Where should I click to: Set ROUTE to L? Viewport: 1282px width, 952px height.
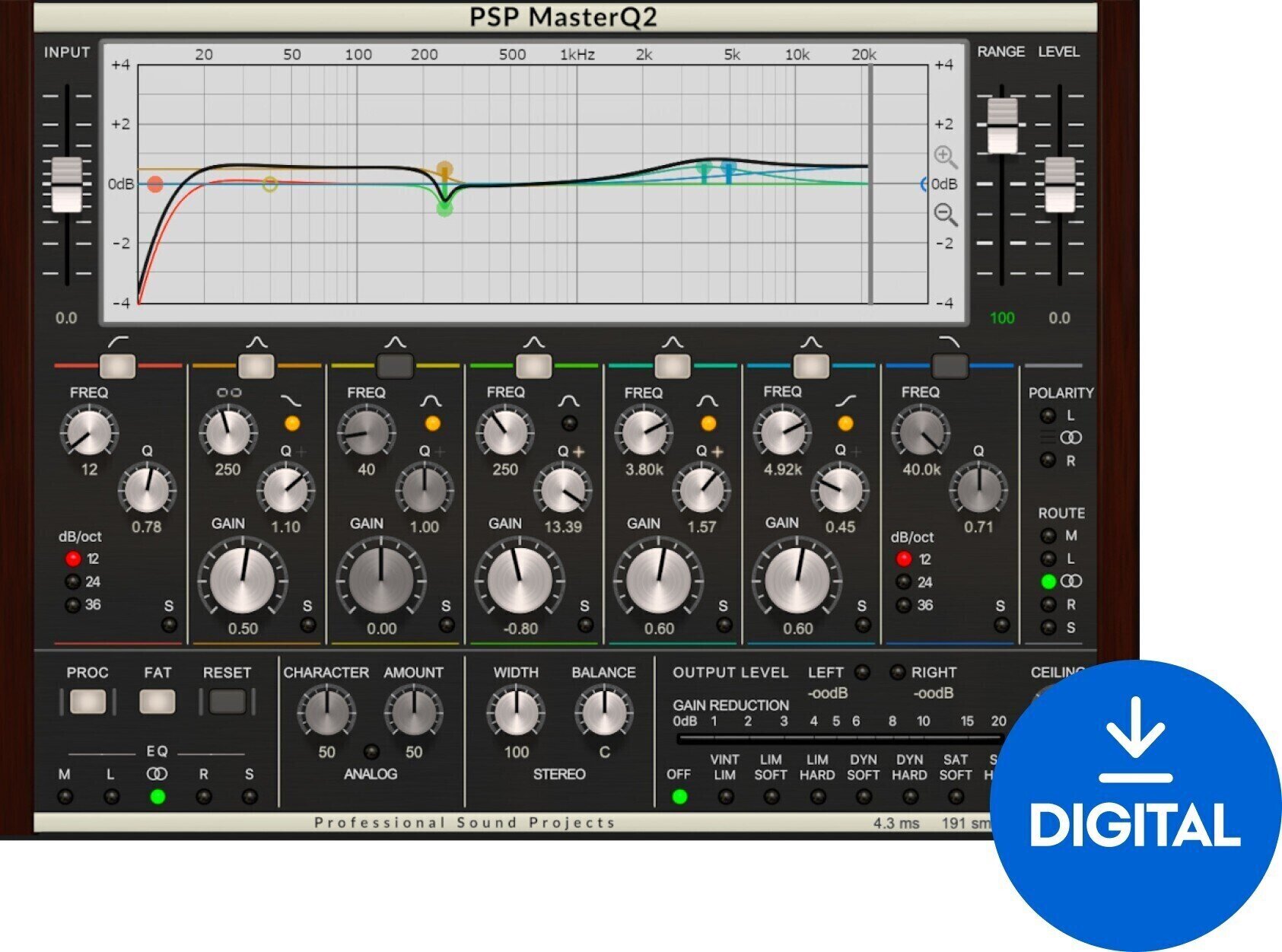1048,559
